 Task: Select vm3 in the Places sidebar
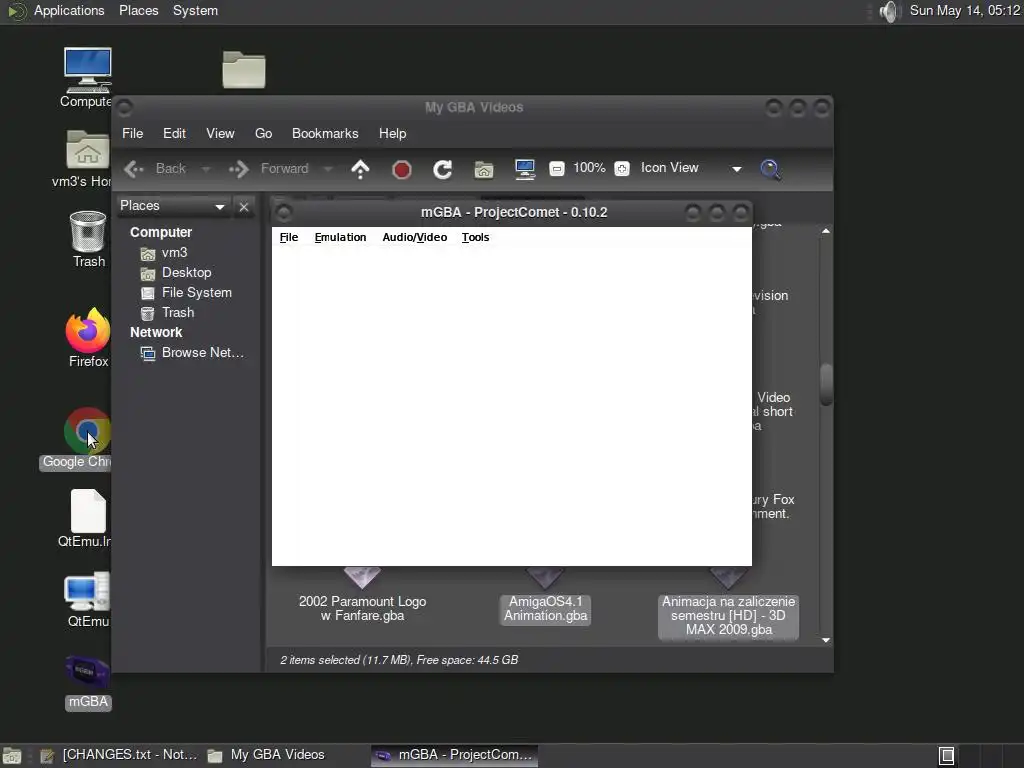click(164, 253)
